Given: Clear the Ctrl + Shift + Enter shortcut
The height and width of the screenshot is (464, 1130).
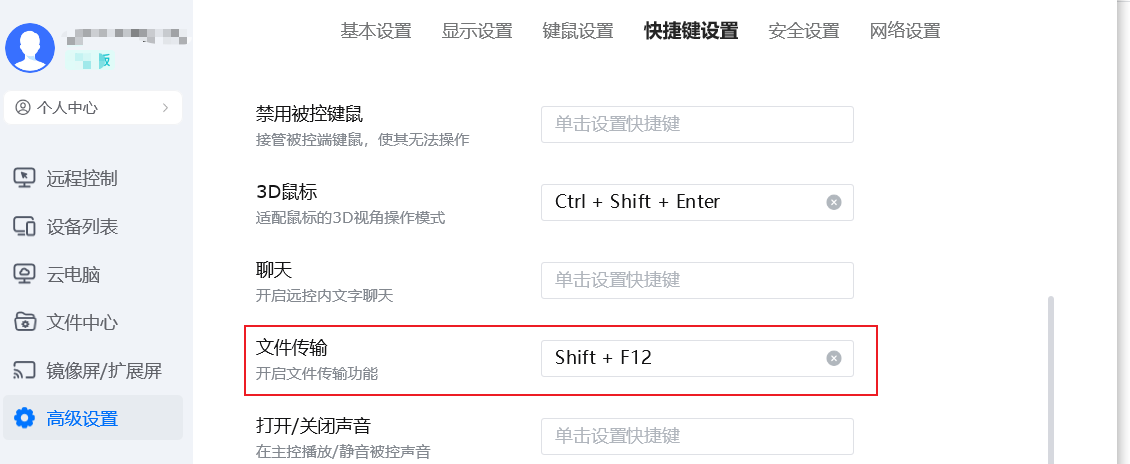Looking at the screenshot, I should [833, 202].
